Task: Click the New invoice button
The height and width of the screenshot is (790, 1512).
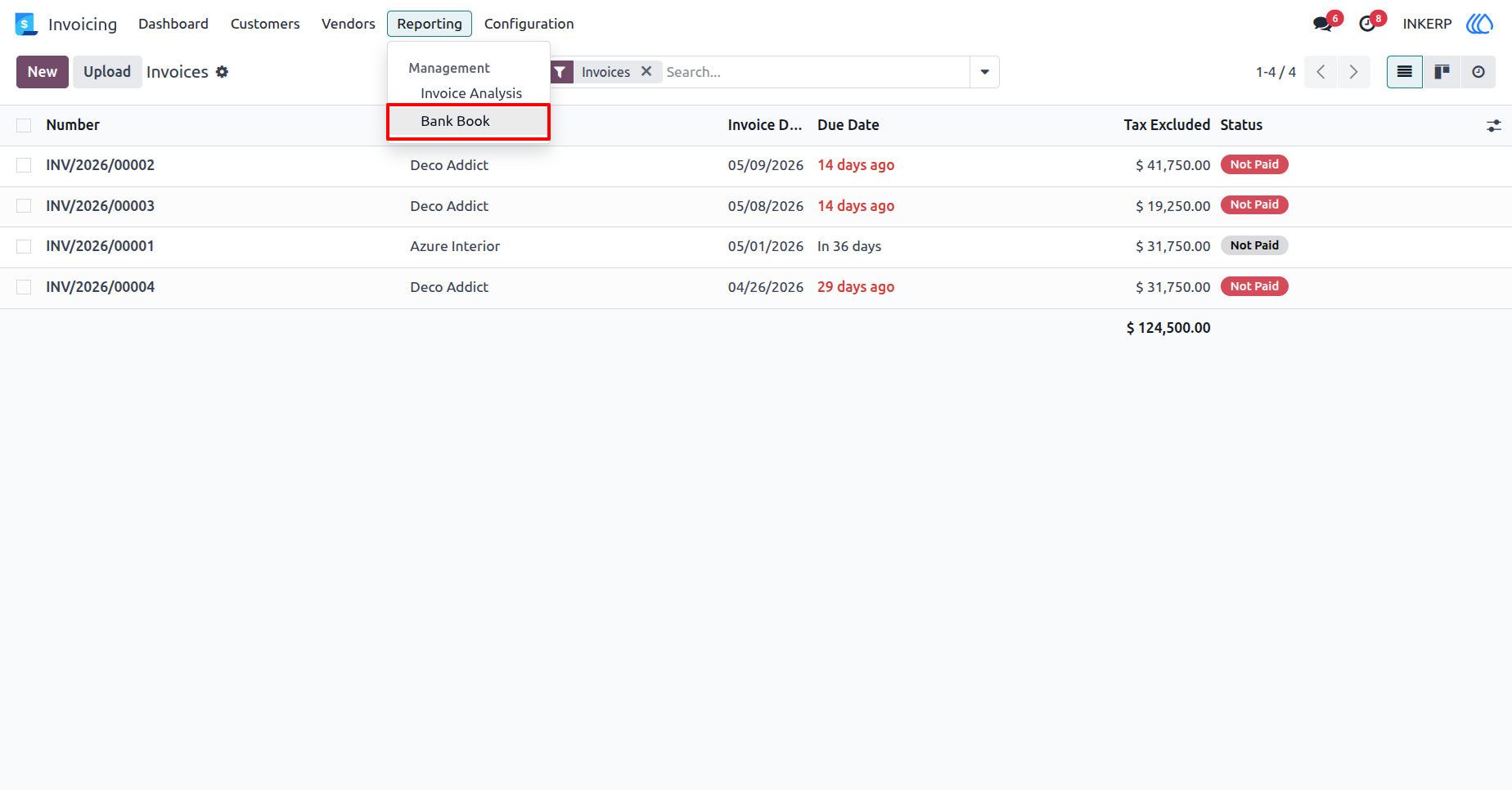Action: 43,72
